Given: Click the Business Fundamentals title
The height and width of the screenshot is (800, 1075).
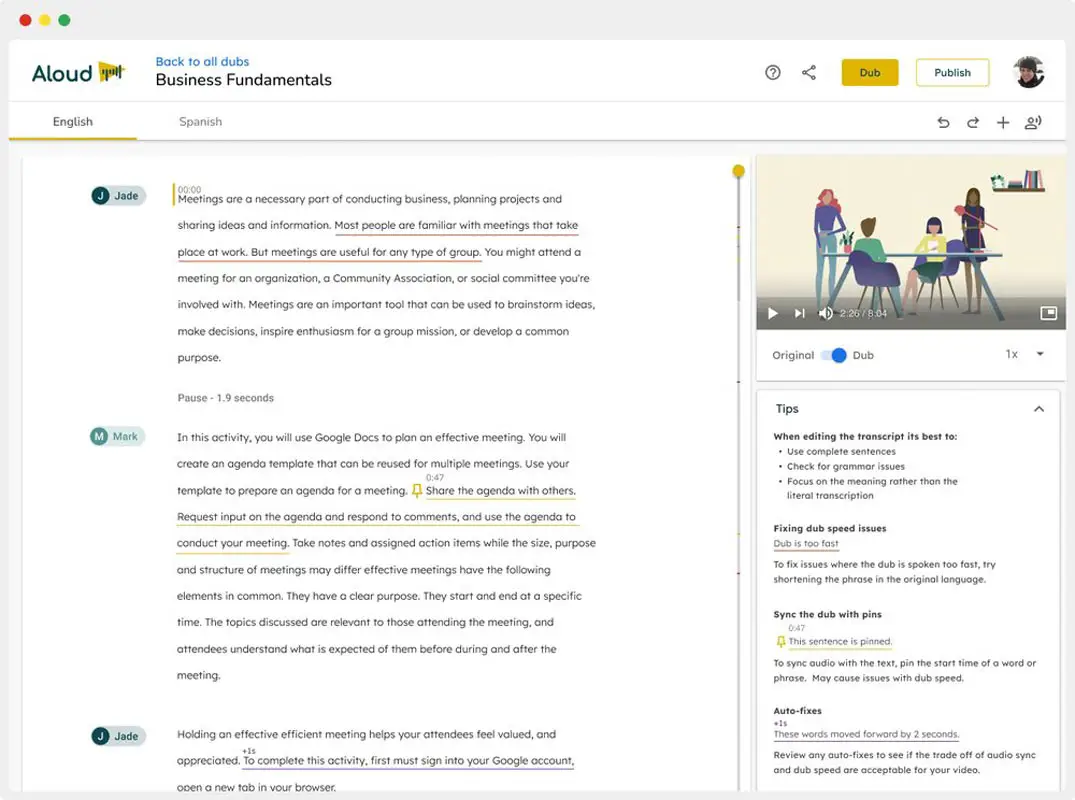Looking at the screenshot, I should [x=243, y=80].
